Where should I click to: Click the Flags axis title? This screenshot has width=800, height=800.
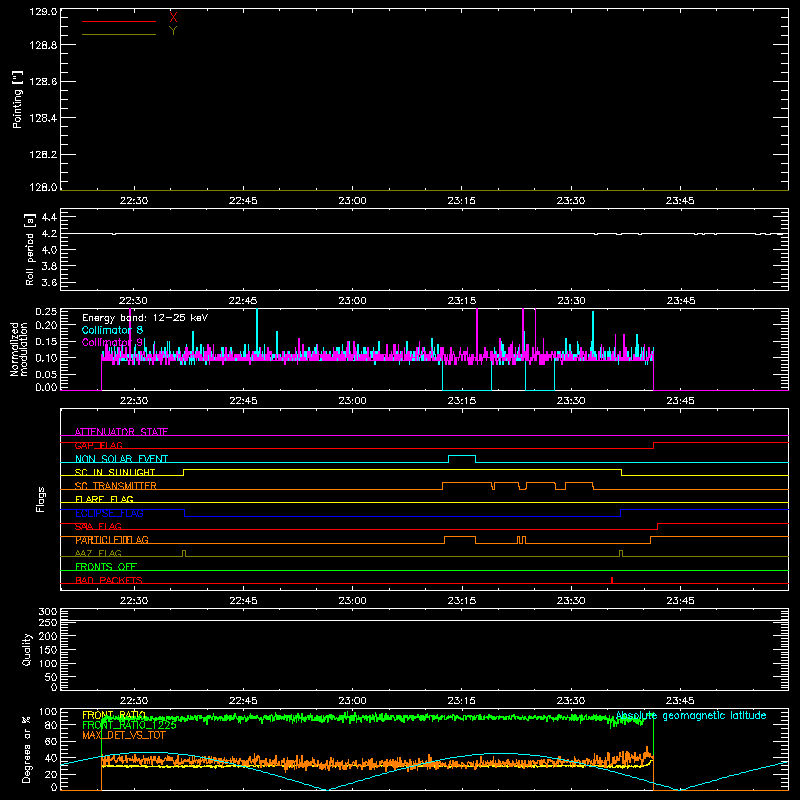click(40, 499)
